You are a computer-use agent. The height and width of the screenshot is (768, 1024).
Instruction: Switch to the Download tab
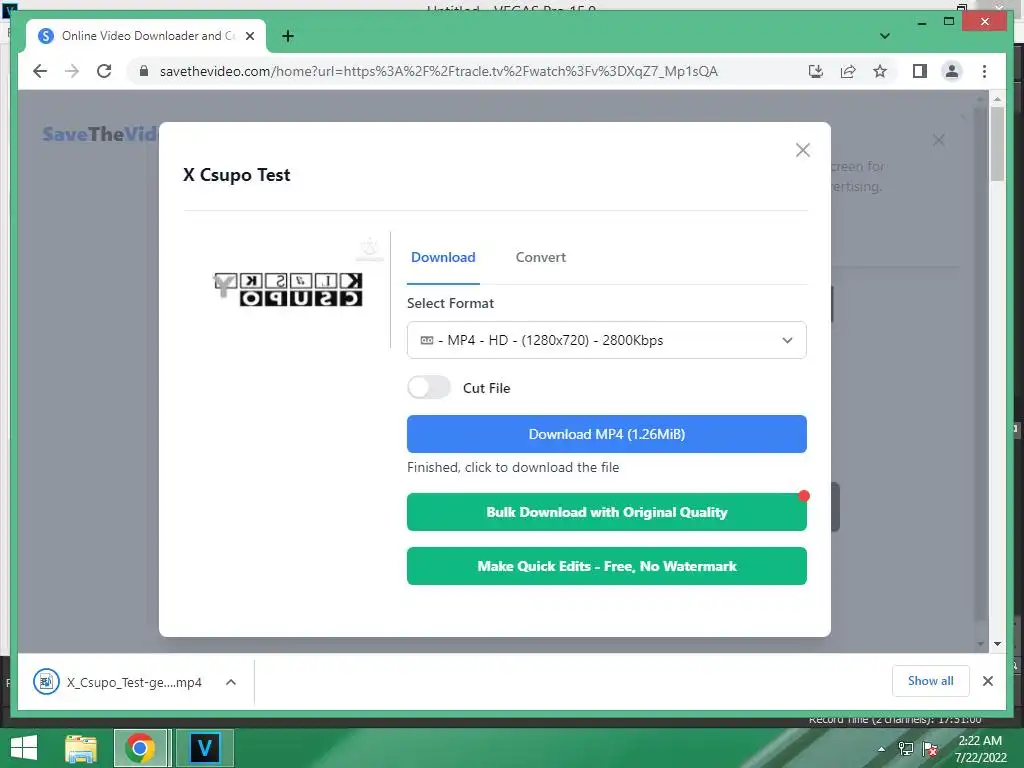click(x=443, y=257)
